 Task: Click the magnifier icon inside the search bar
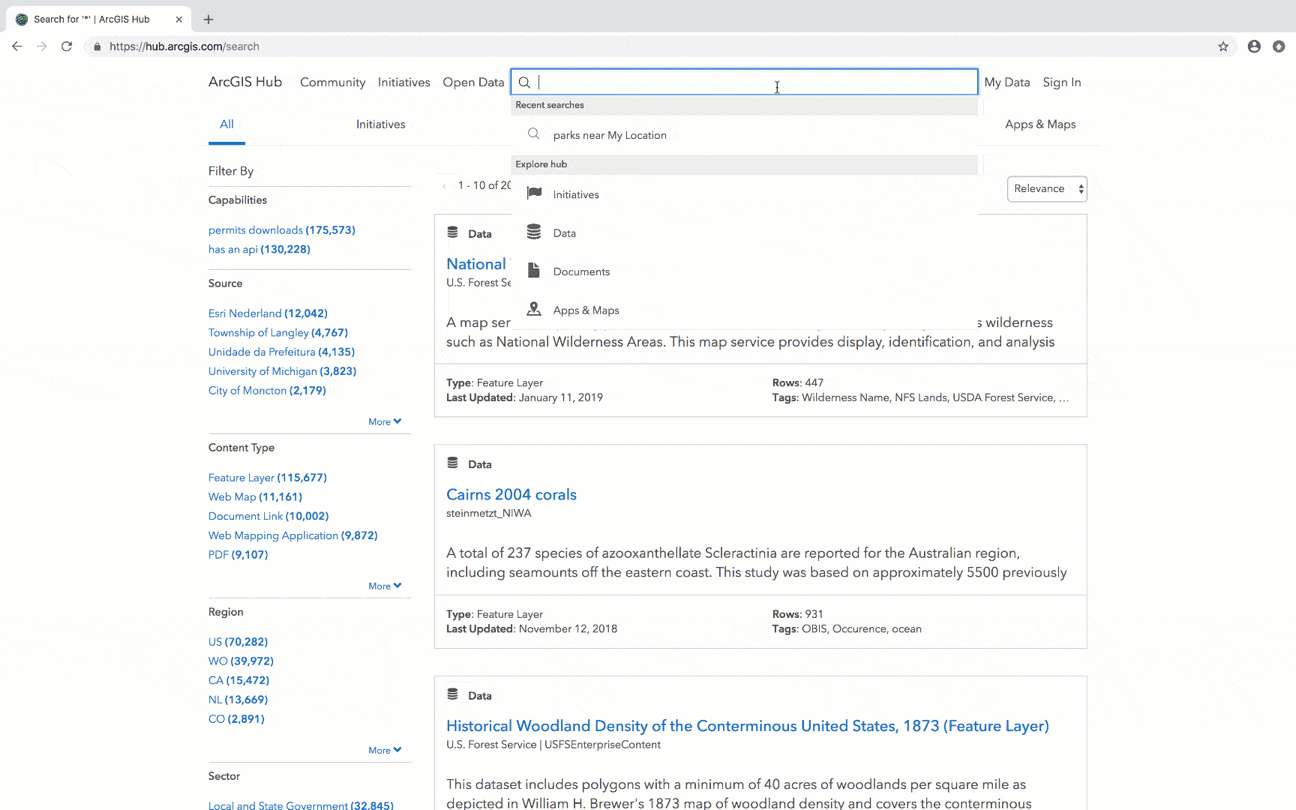524,81
